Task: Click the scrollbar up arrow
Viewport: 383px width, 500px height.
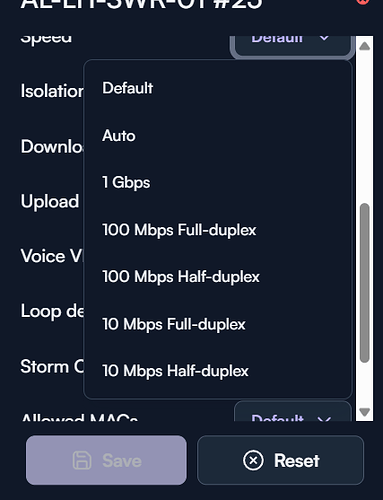Action: pos(365,46)
